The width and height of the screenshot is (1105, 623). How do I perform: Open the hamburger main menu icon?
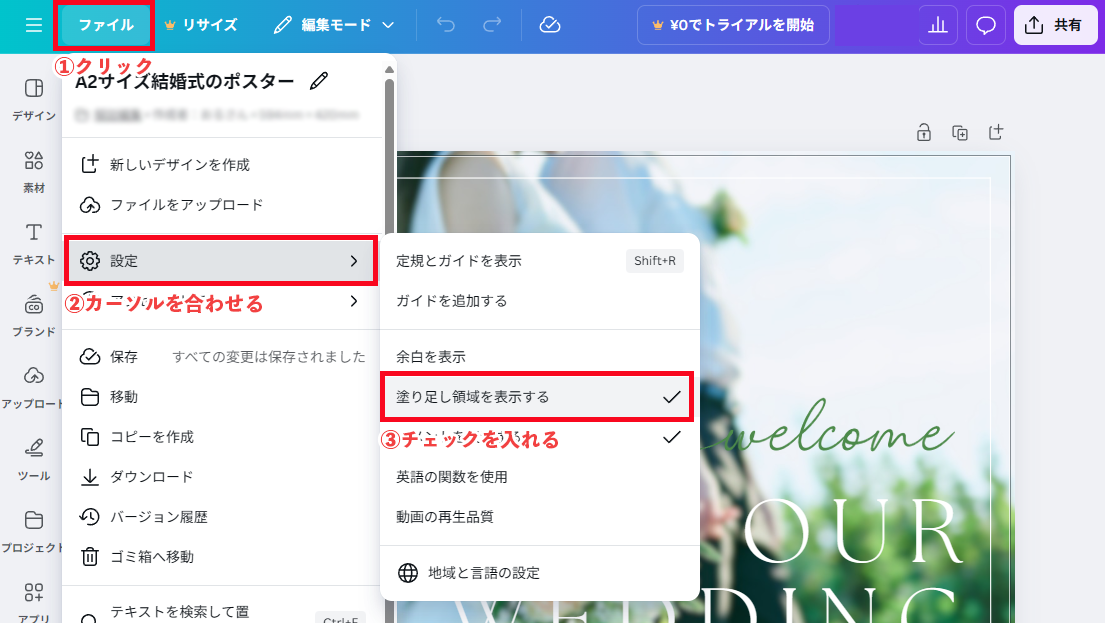coord(33,25)
